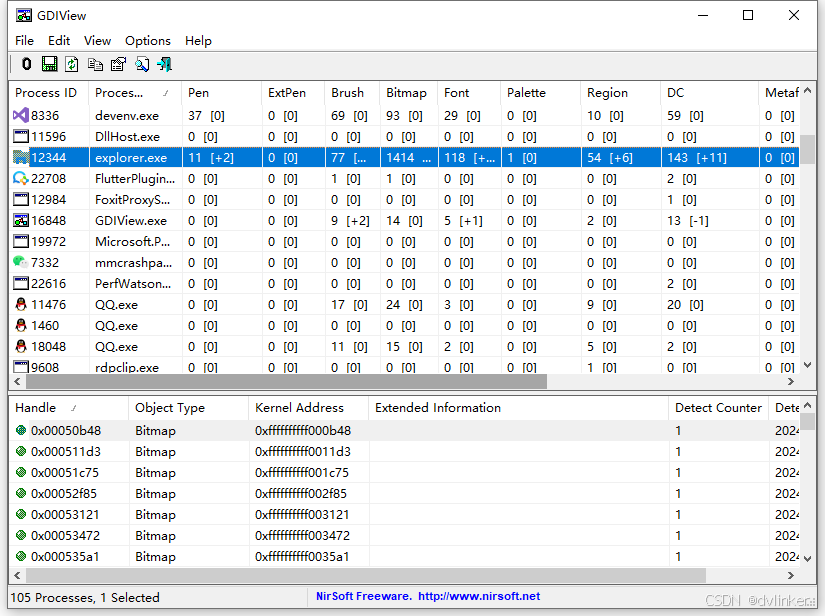825x616 pixels.
Task: Sort by the Process ID column header
Action: point(49,93)
